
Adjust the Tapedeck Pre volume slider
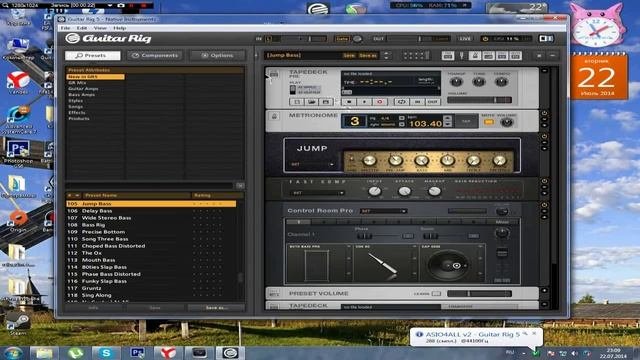(479, 100)
